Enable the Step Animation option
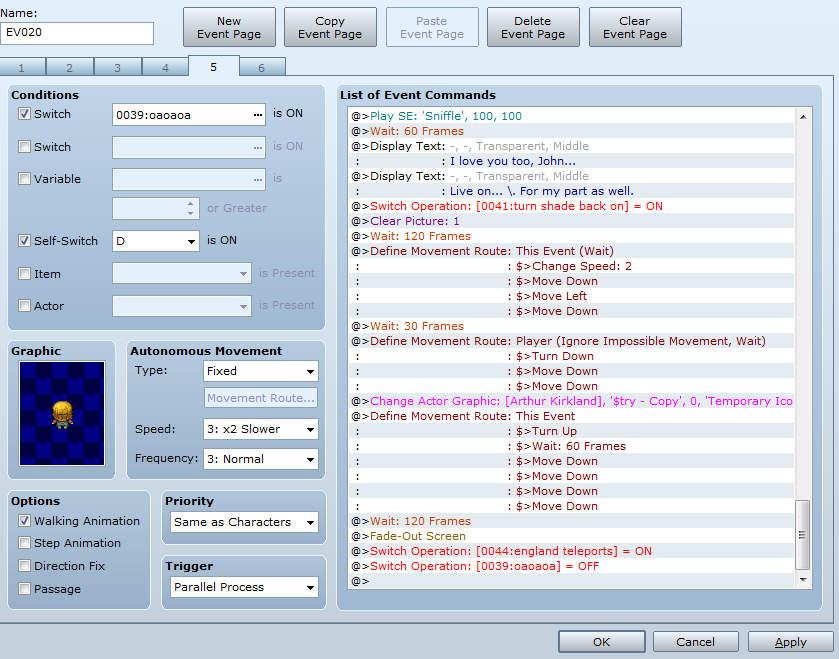This screenshot has height=659, width=839. pyautogui.click(x=25, y=543)
